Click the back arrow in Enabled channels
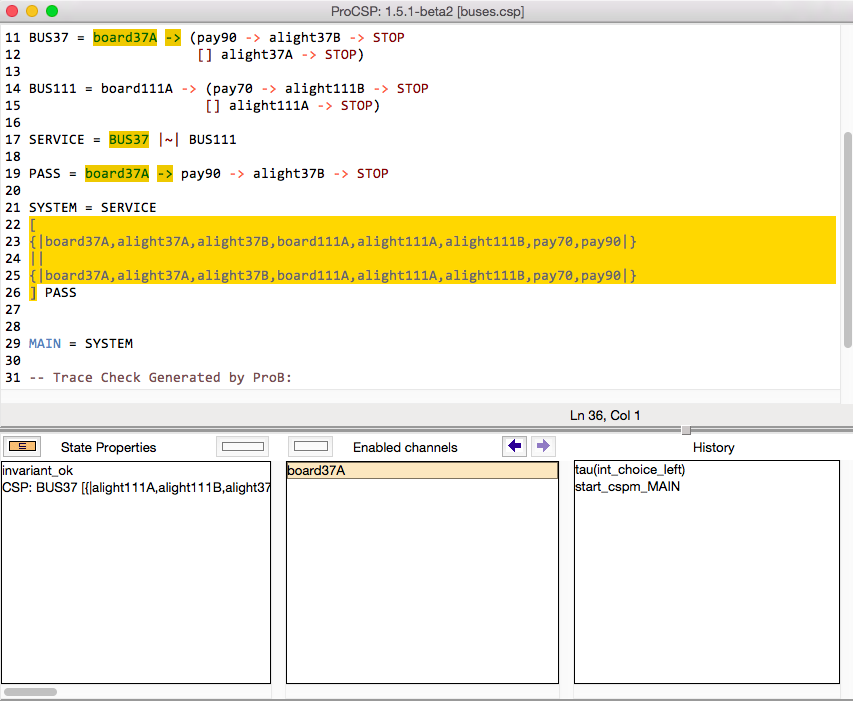 (515, 446)
